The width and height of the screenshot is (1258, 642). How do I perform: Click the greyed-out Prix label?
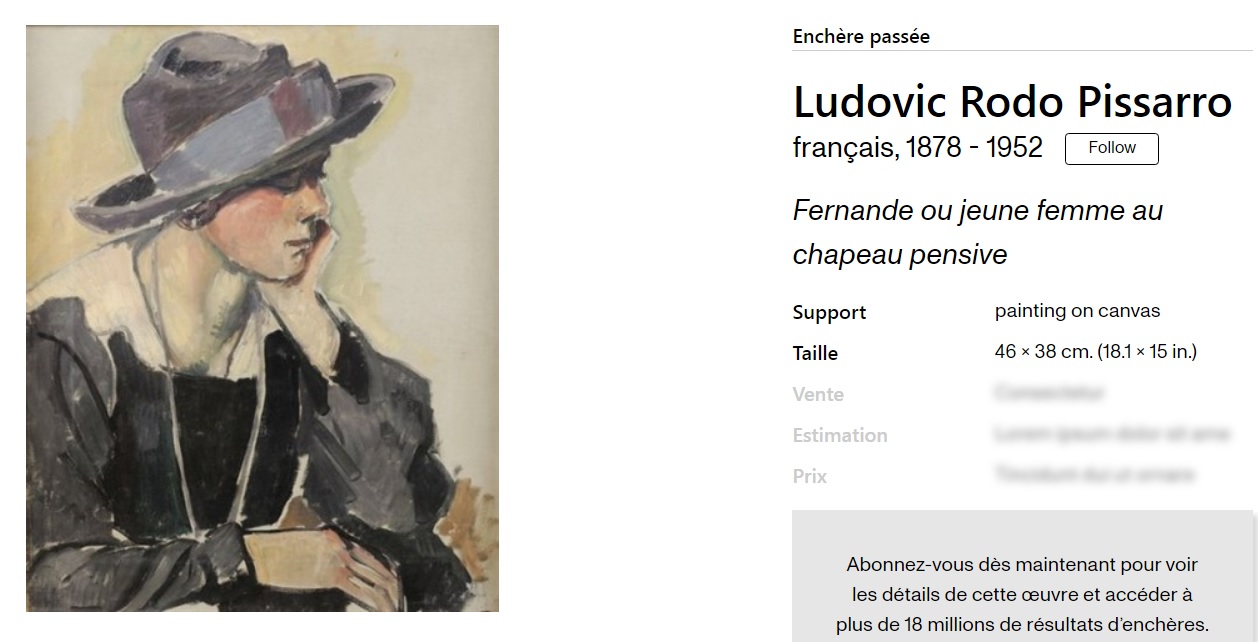810,476
